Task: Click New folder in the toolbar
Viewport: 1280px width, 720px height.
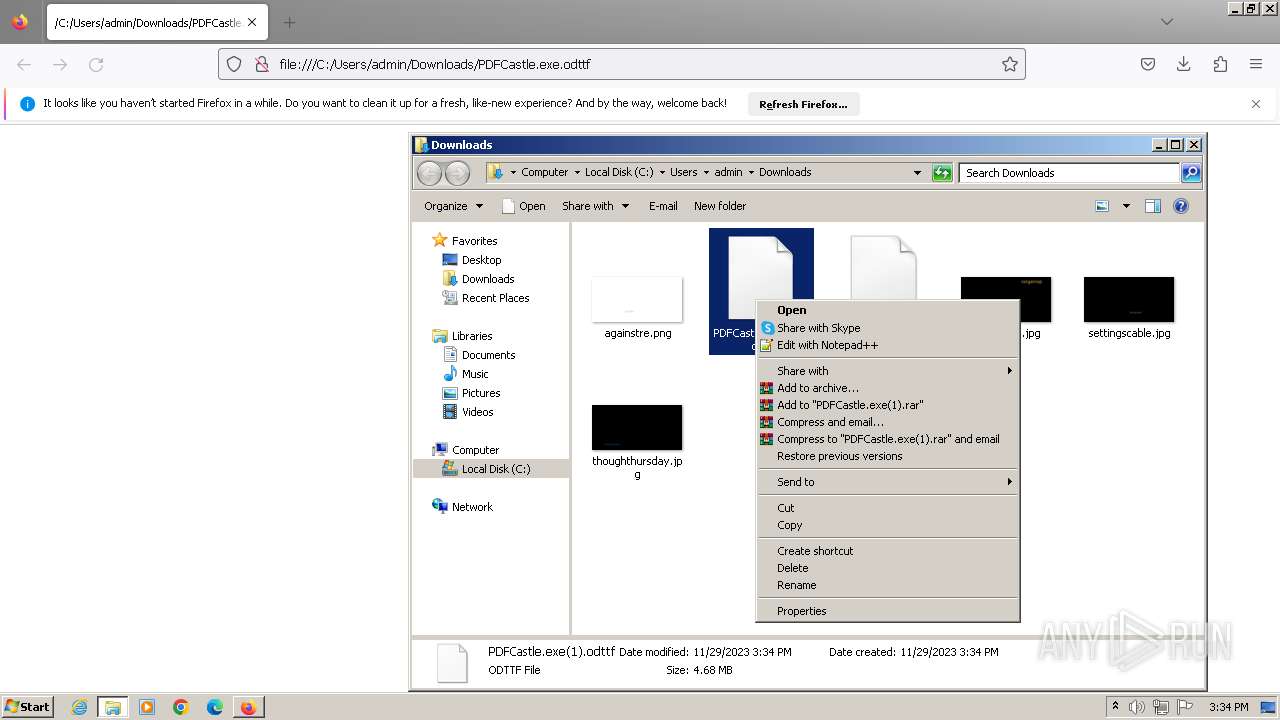Action: tap(720, 206)
